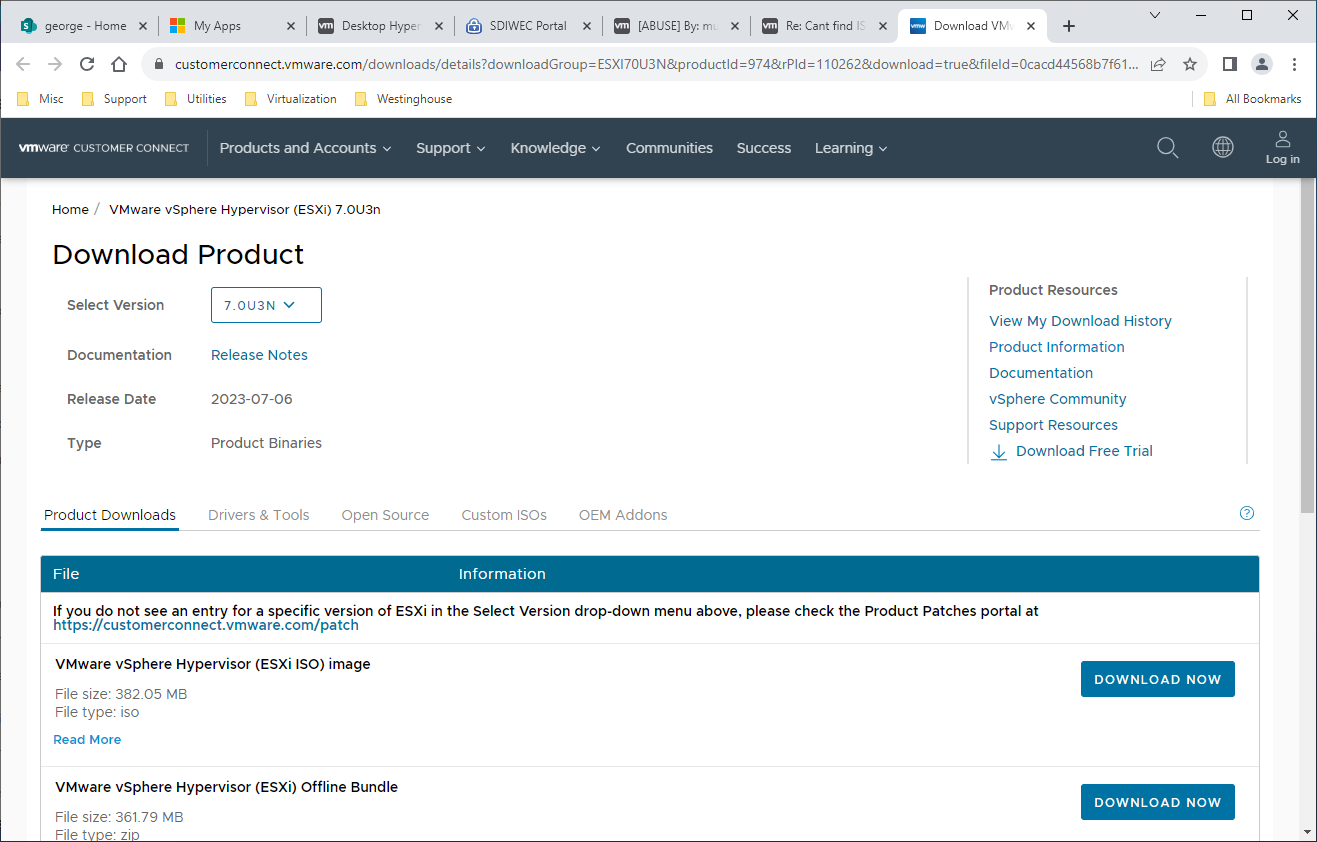
Task: Expand the Learning navigation menu
Action: 851,148
